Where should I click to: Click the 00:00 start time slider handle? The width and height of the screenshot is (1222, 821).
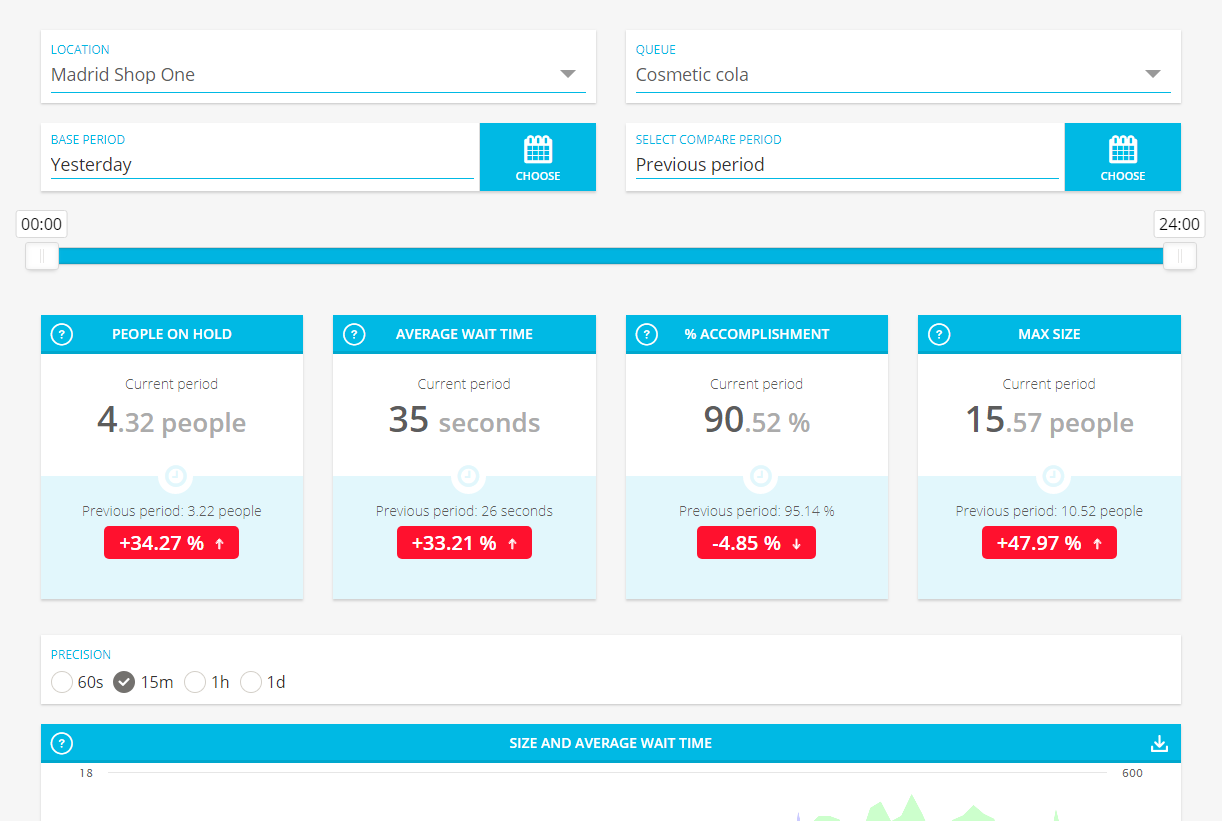coord(42,257)
